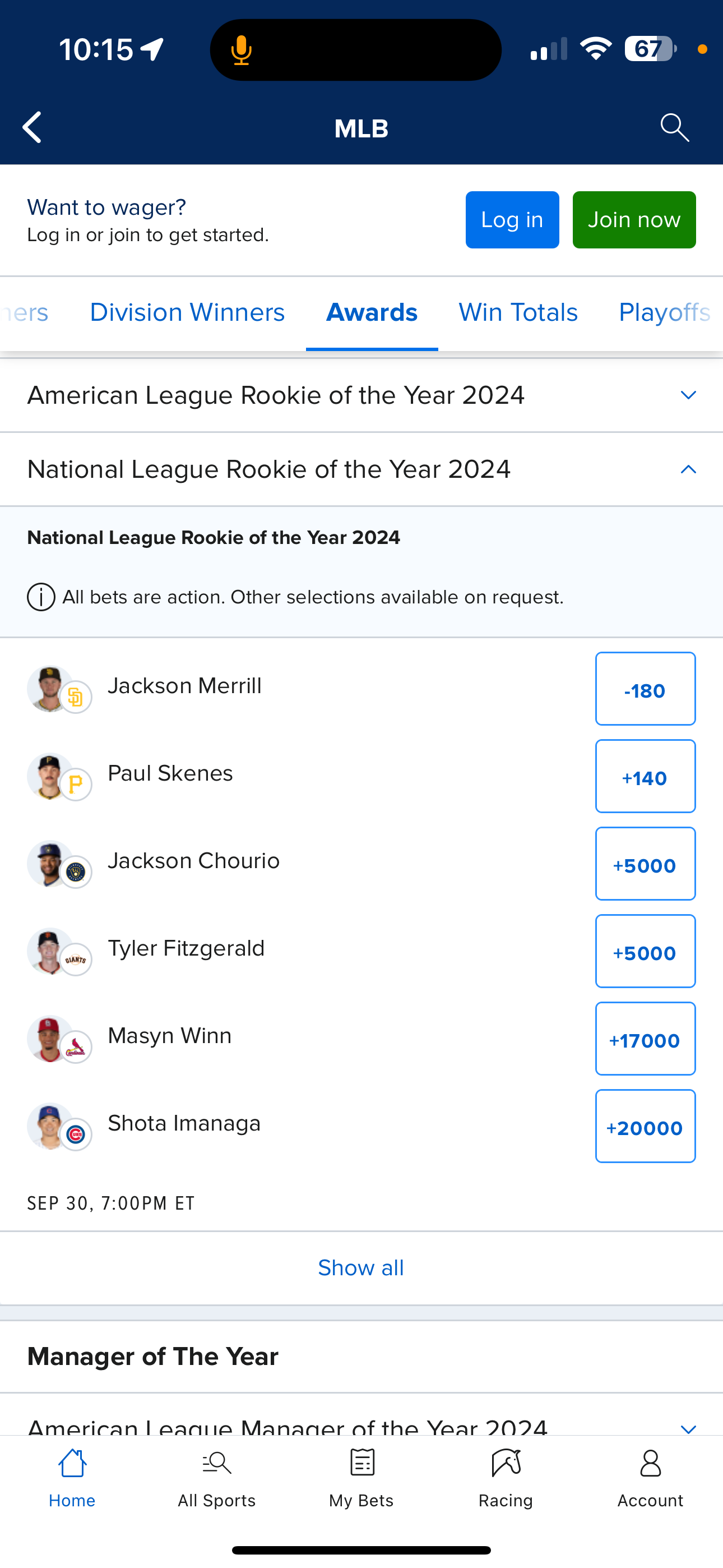This screenshot has height=1568, width=723.
Task: Switch to Division Winners tab
Action: tap(187, 313)
